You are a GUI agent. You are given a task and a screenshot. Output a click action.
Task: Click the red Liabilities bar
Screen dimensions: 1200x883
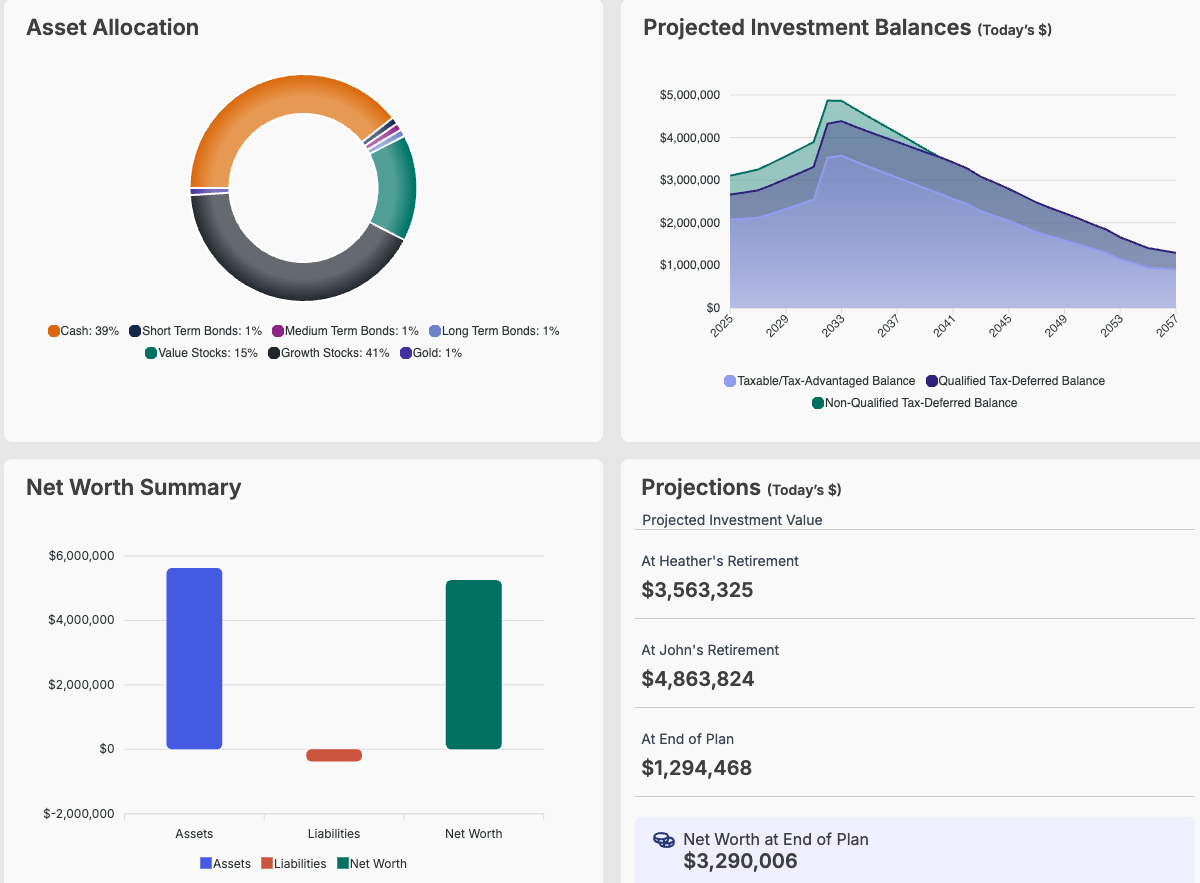(334, 755)
